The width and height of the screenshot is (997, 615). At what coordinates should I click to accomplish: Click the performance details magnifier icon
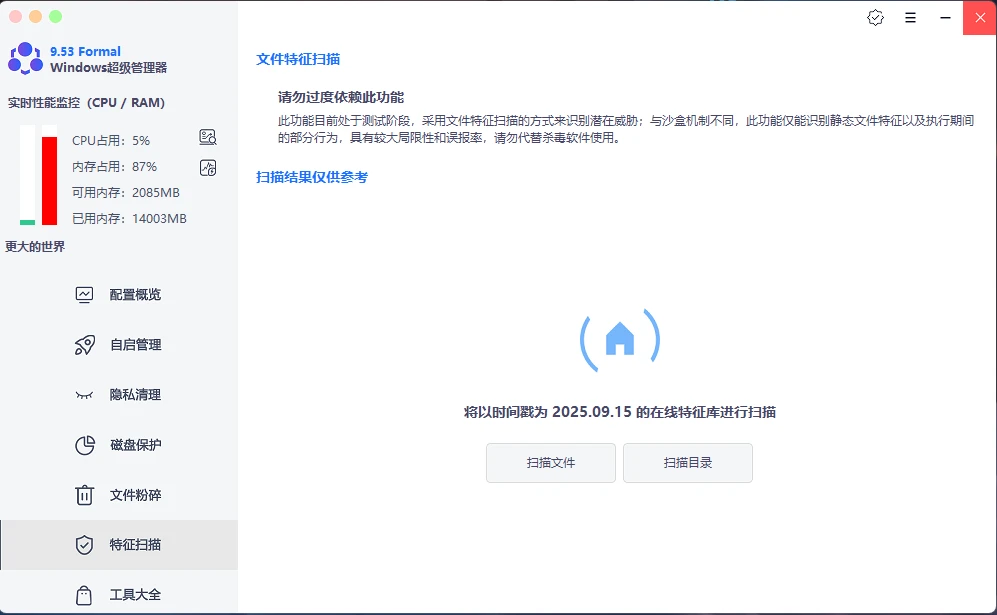coord(207,137)
